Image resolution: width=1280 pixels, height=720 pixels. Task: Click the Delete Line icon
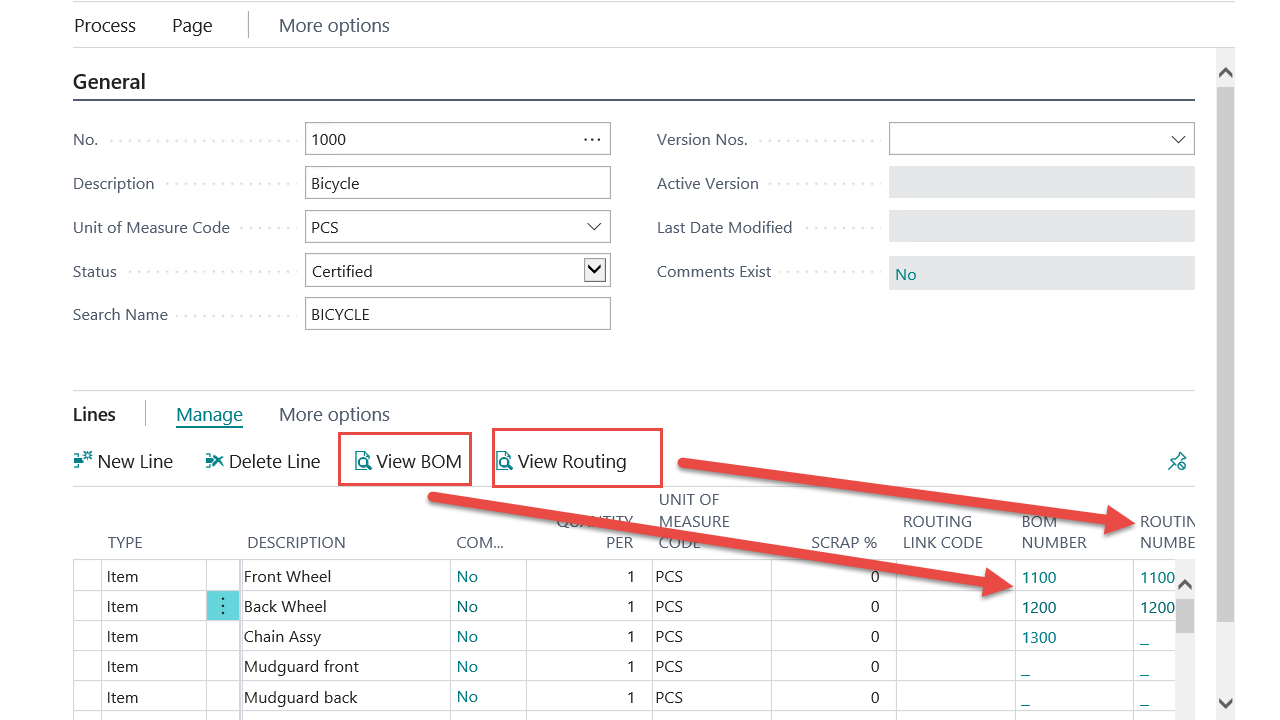tap(214, 461)
